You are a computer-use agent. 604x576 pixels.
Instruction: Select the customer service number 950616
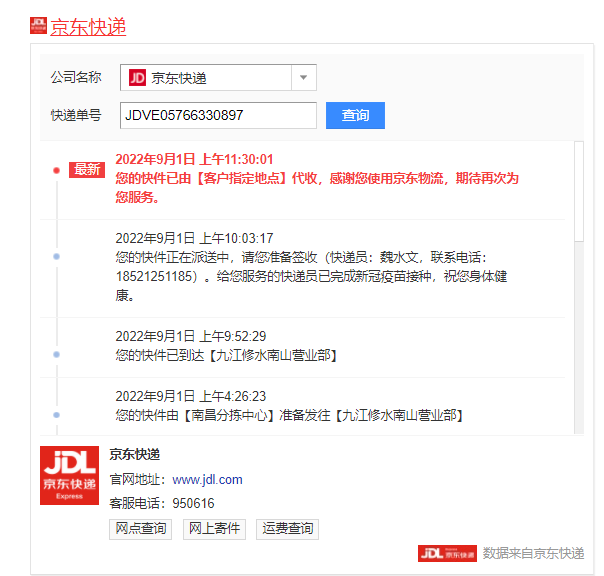(x=193, y=503)
